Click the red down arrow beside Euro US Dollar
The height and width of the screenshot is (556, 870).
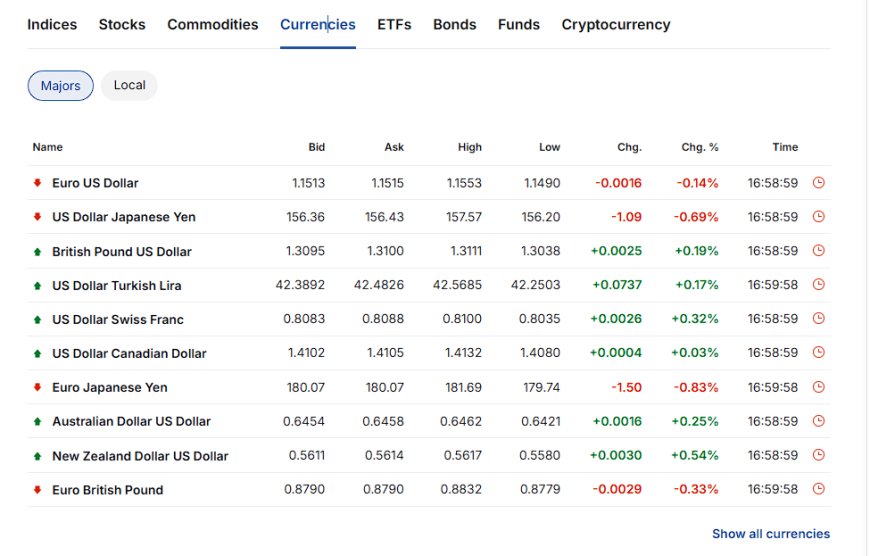point(37,183)
